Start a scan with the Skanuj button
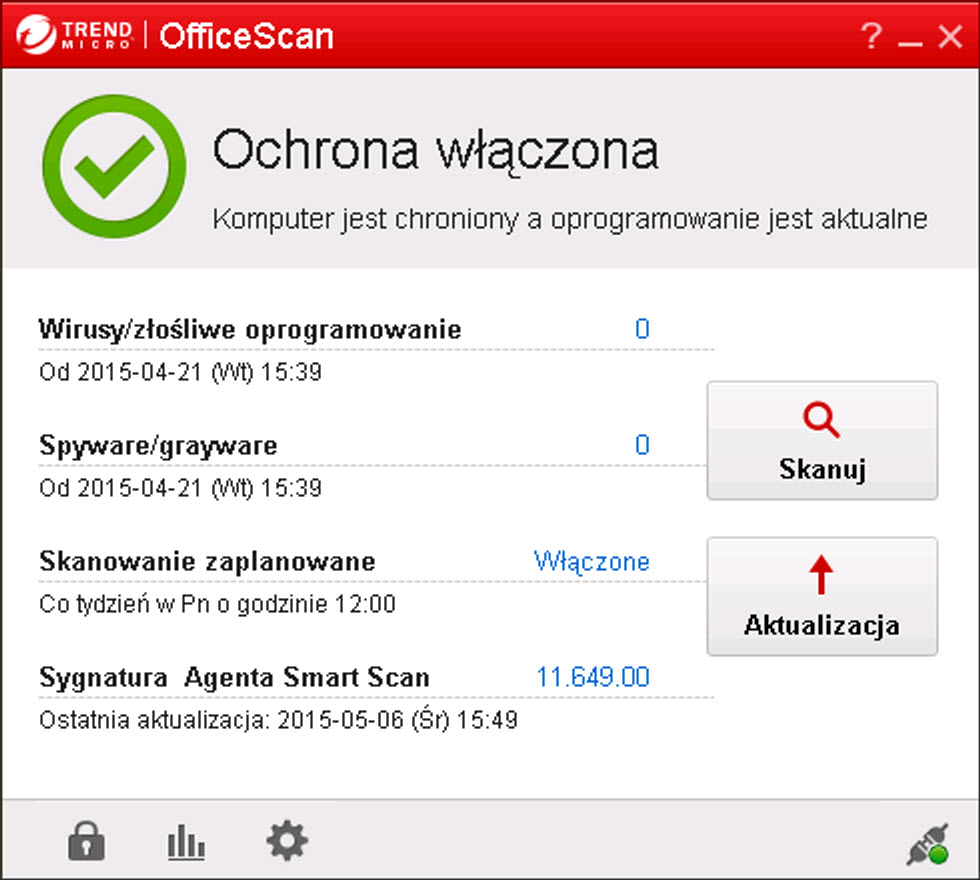The width and height of the screenshot is (980, 880). pos(822,440)
